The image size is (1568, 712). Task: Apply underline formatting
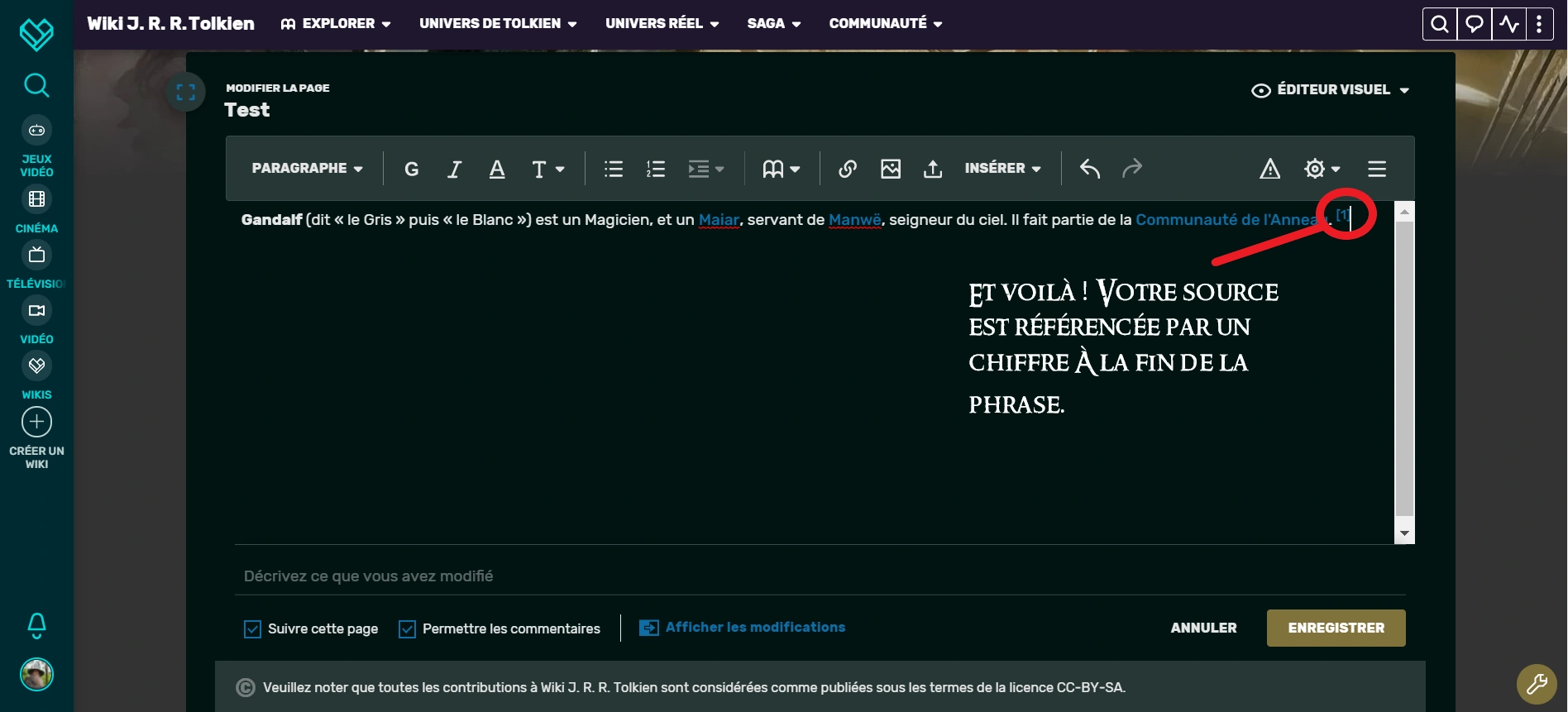point(497,169)
